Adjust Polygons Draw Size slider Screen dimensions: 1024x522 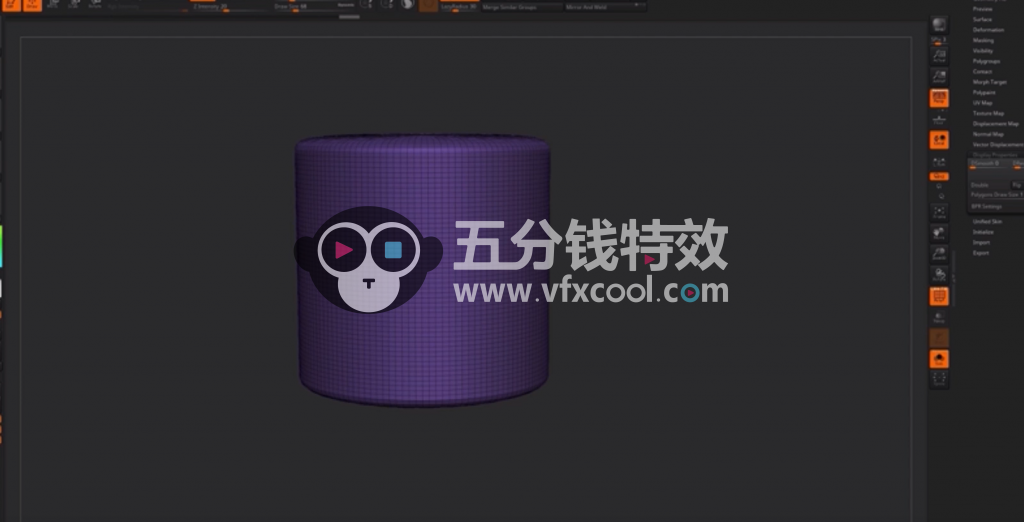click(997, 195)
